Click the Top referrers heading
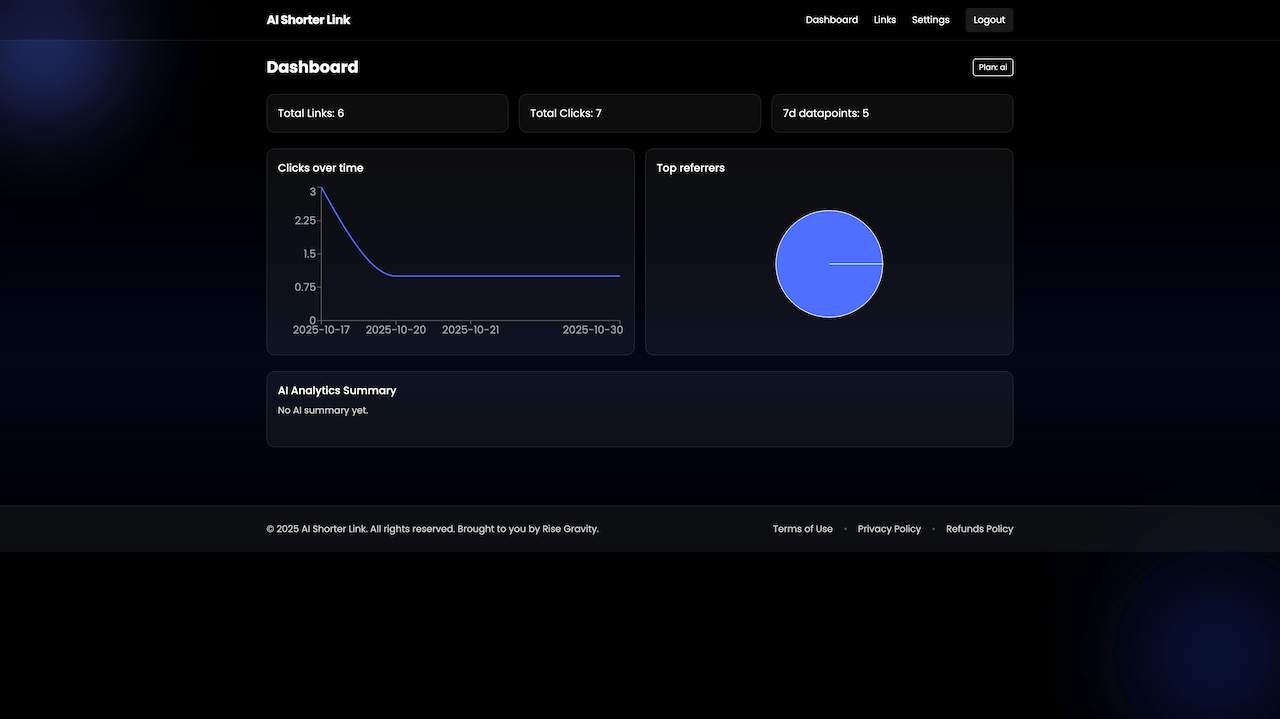The height and width of the screenshot is (719, 1280). pyautogui.click(x=691, y=168)
